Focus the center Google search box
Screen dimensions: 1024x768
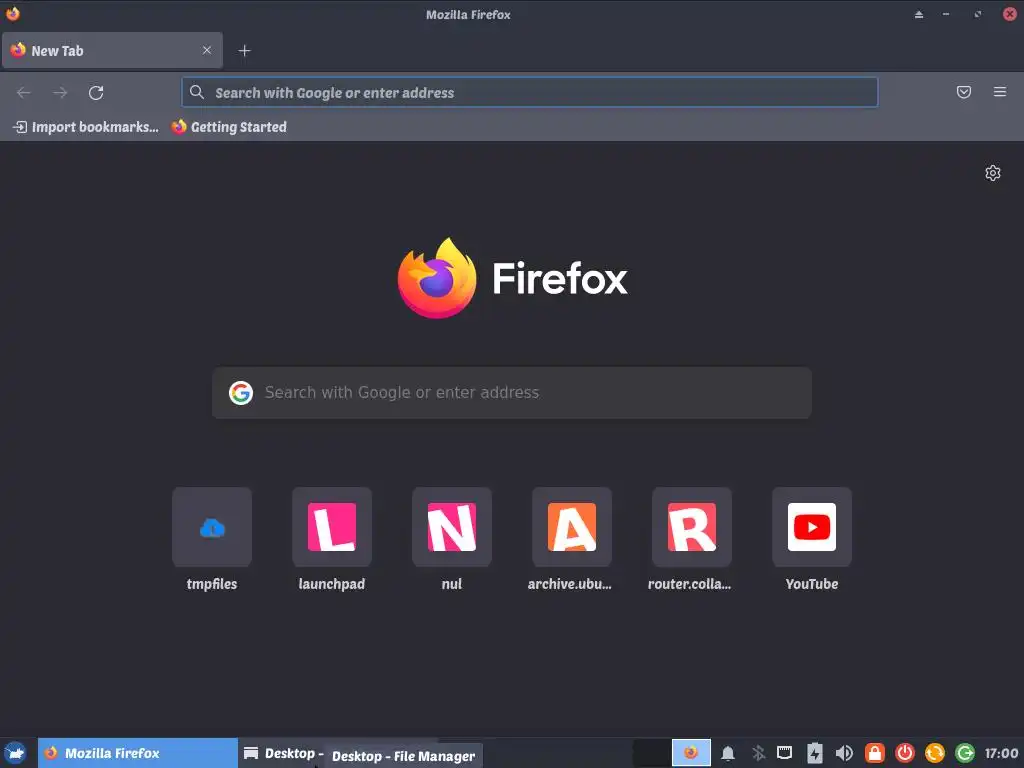512,392
